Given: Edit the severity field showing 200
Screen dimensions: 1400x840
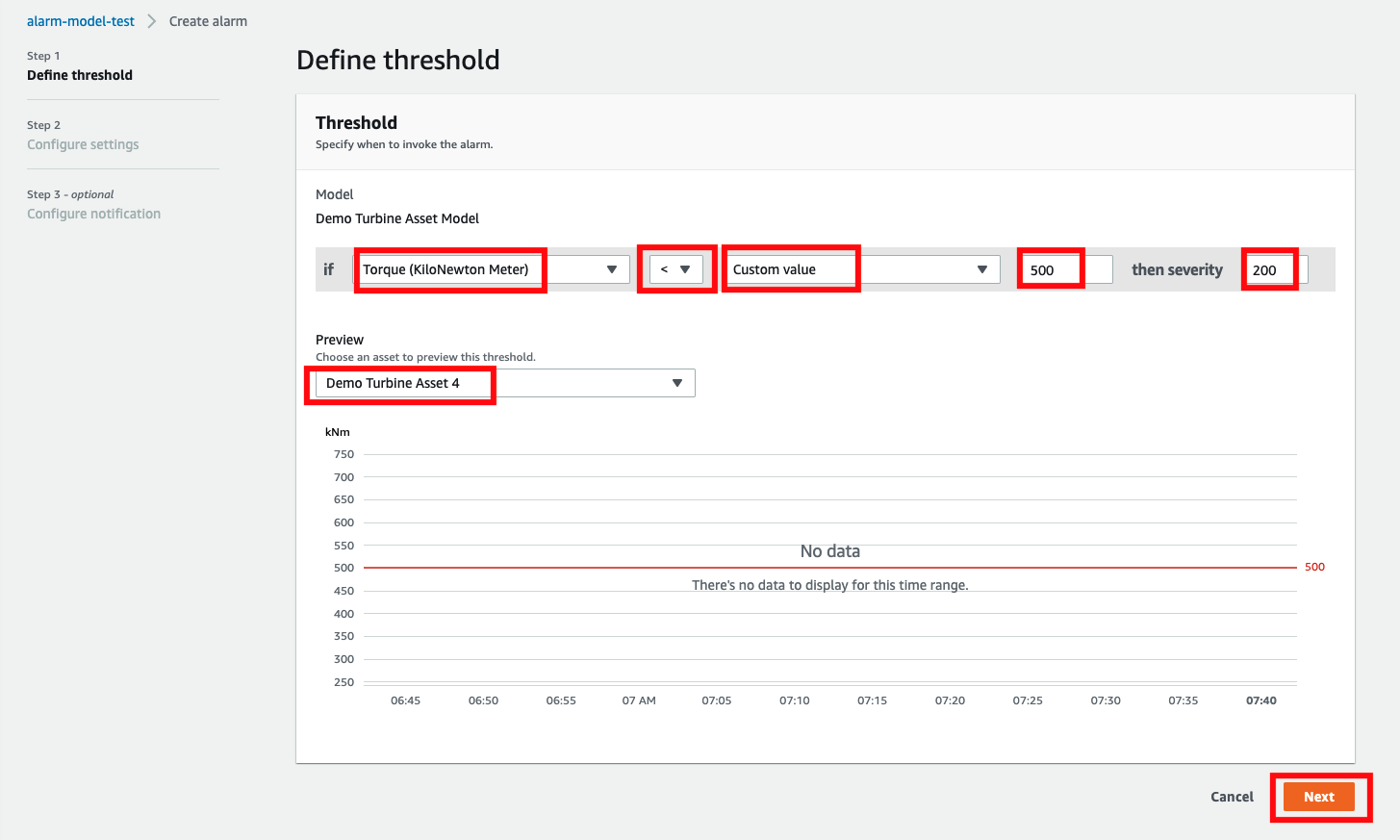Looking at the screenshot, I should 1269,269.
